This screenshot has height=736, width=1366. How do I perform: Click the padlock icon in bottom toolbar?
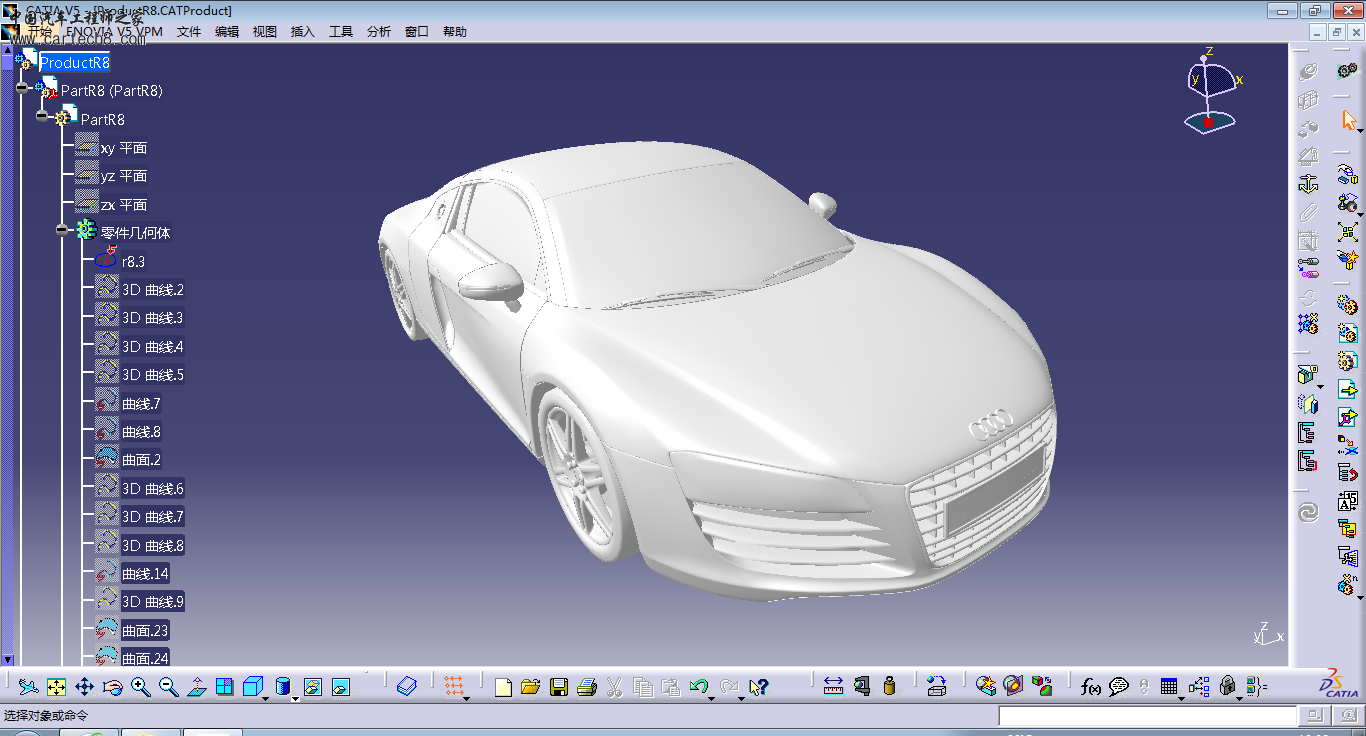1228,687
